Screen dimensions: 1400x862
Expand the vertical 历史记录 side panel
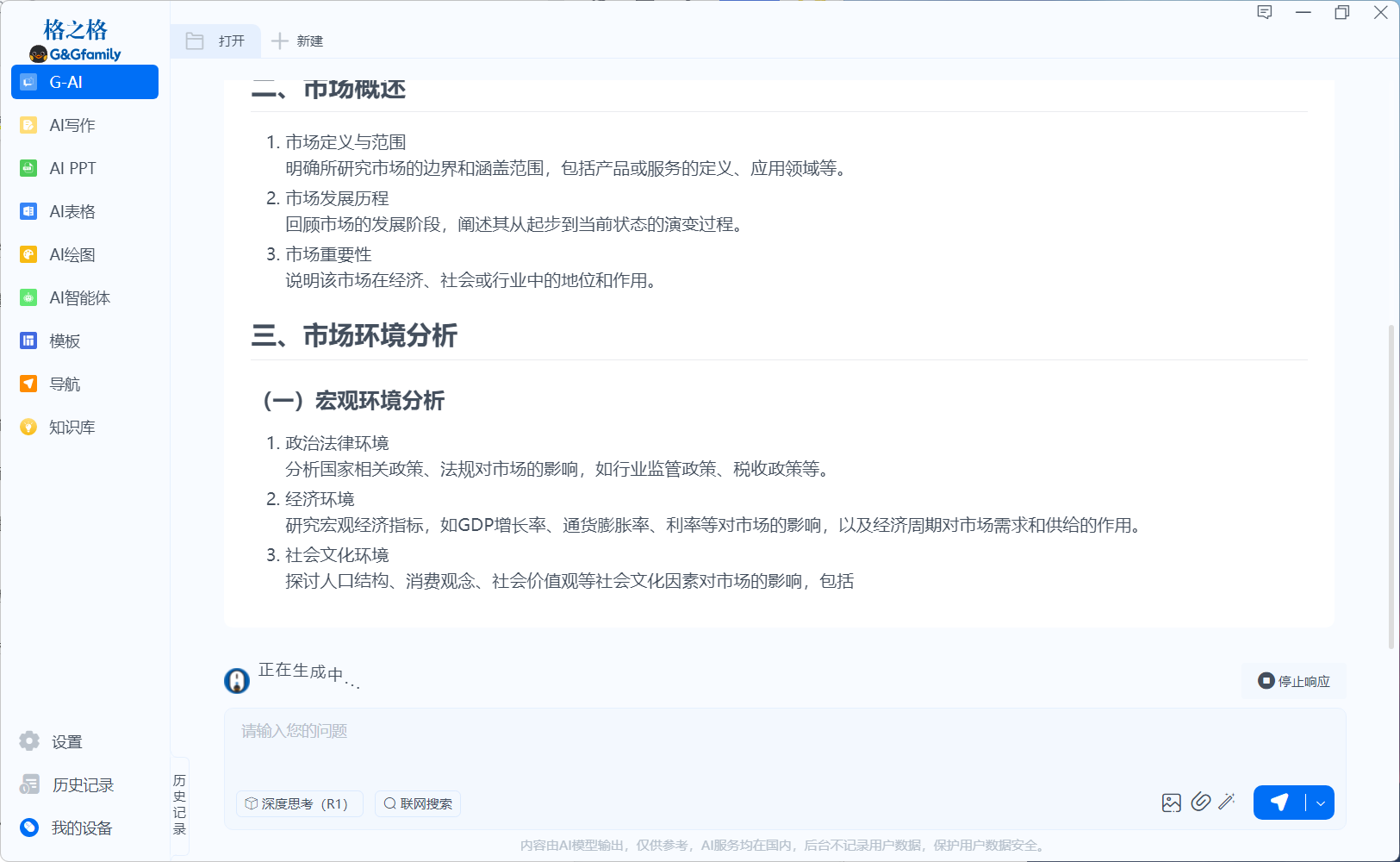[179, 804]
